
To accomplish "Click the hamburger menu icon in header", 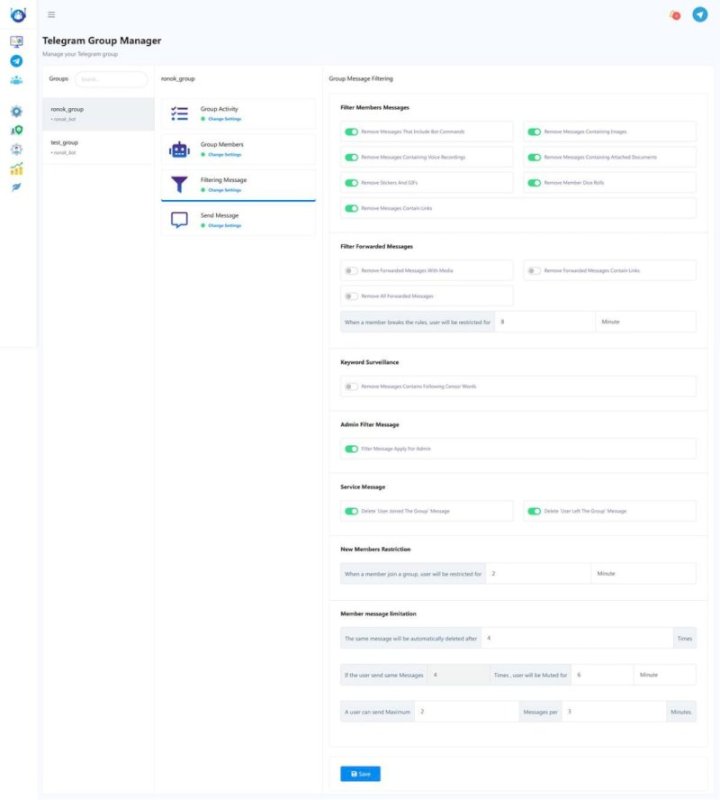I will [51, 15].
